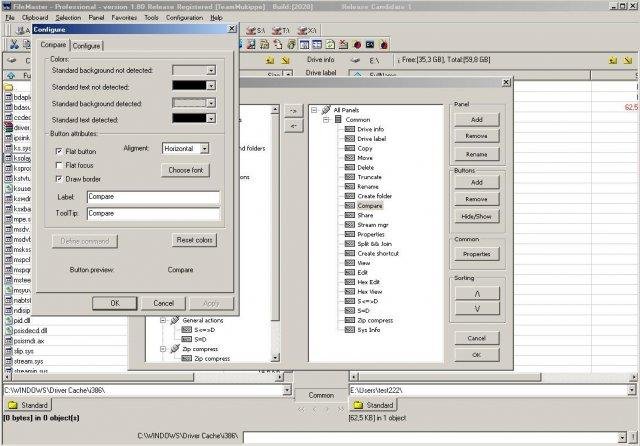
Task: Enable the Flat focus checkbox
Action: 59,164
